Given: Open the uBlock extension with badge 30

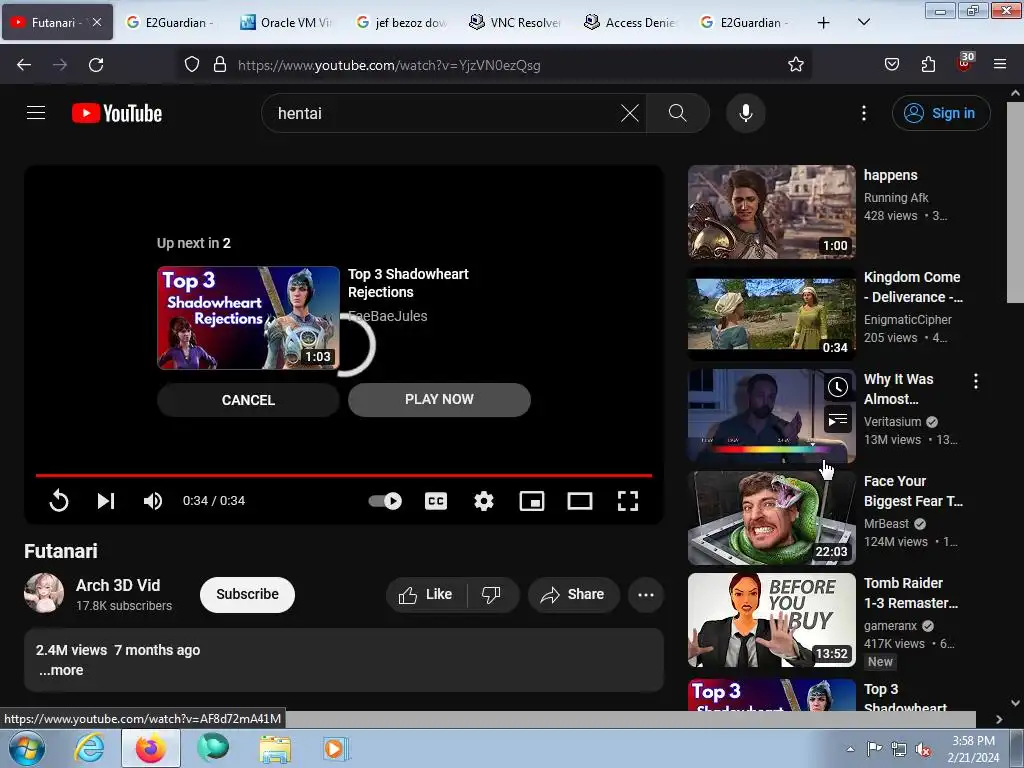Looking at the screenshot, I should pos(965,63).
